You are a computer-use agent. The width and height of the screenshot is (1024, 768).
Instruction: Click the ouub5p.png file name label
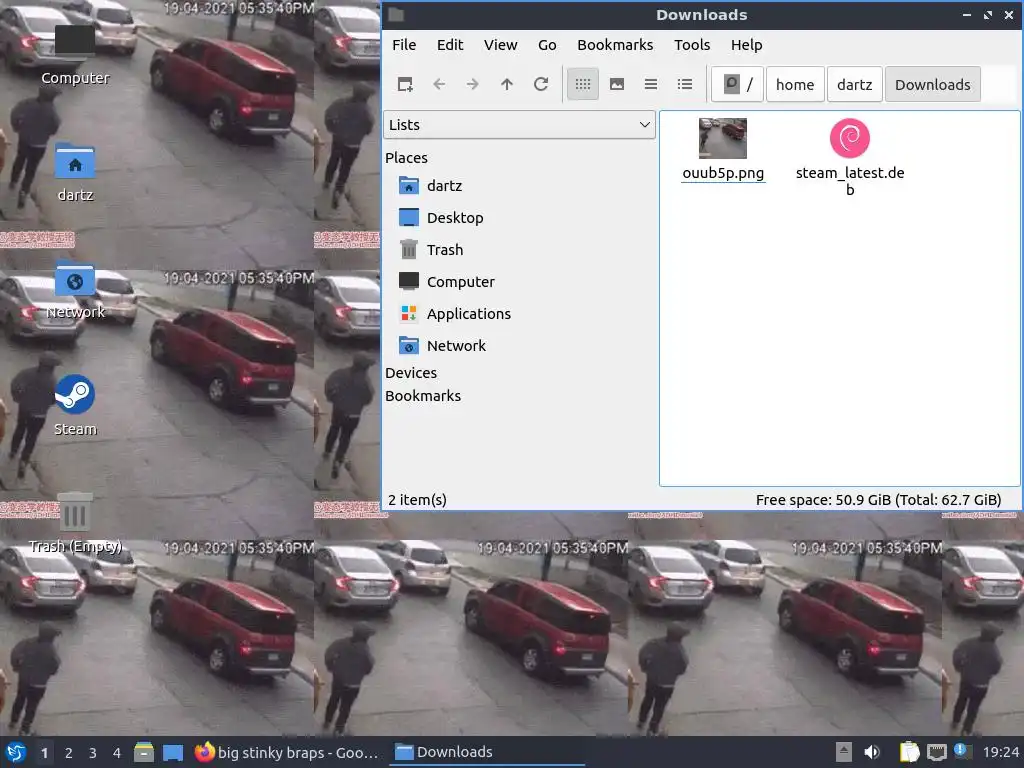tap(723, 173)
